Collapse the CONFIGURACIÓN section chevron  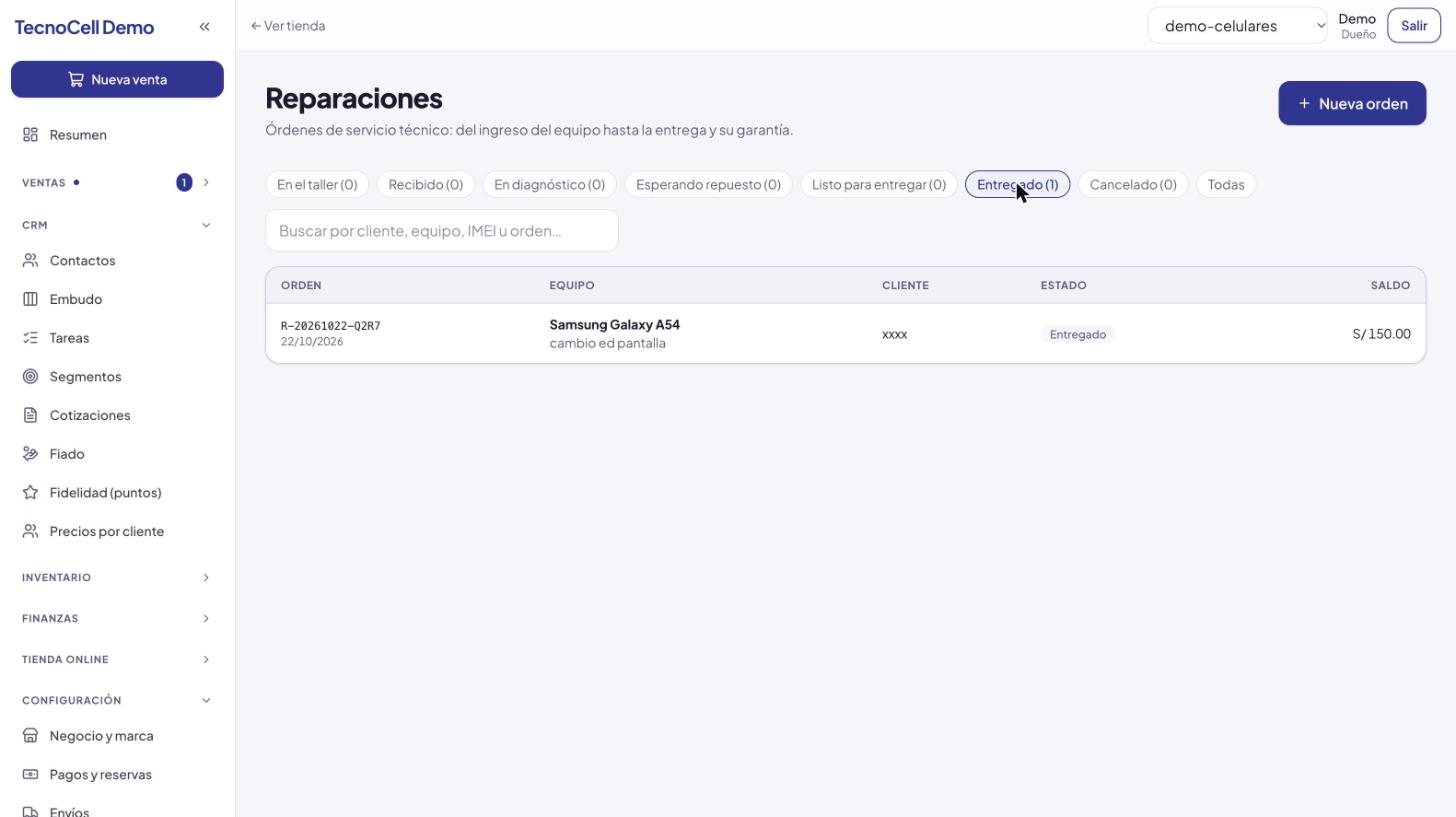tap(206, 701)
